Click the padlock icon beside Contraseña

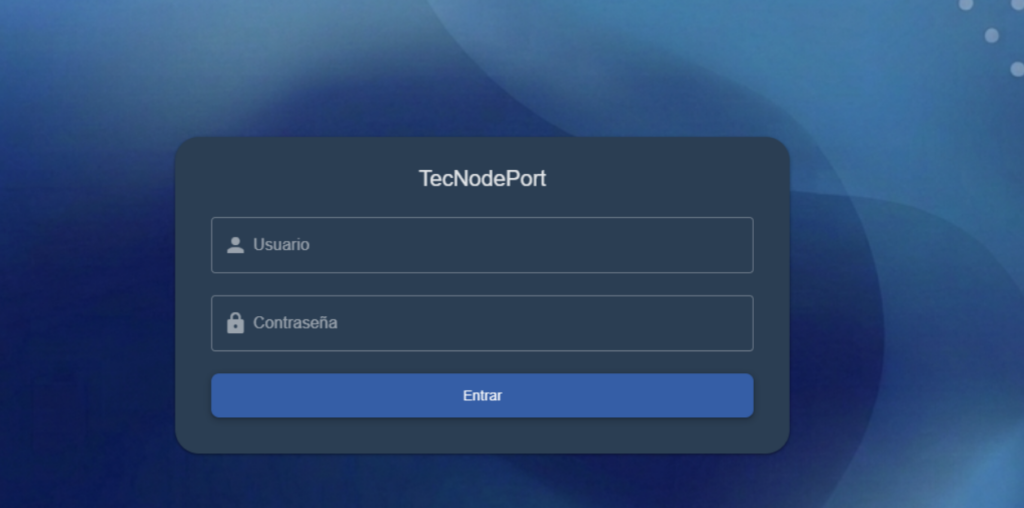coord(235,323)
